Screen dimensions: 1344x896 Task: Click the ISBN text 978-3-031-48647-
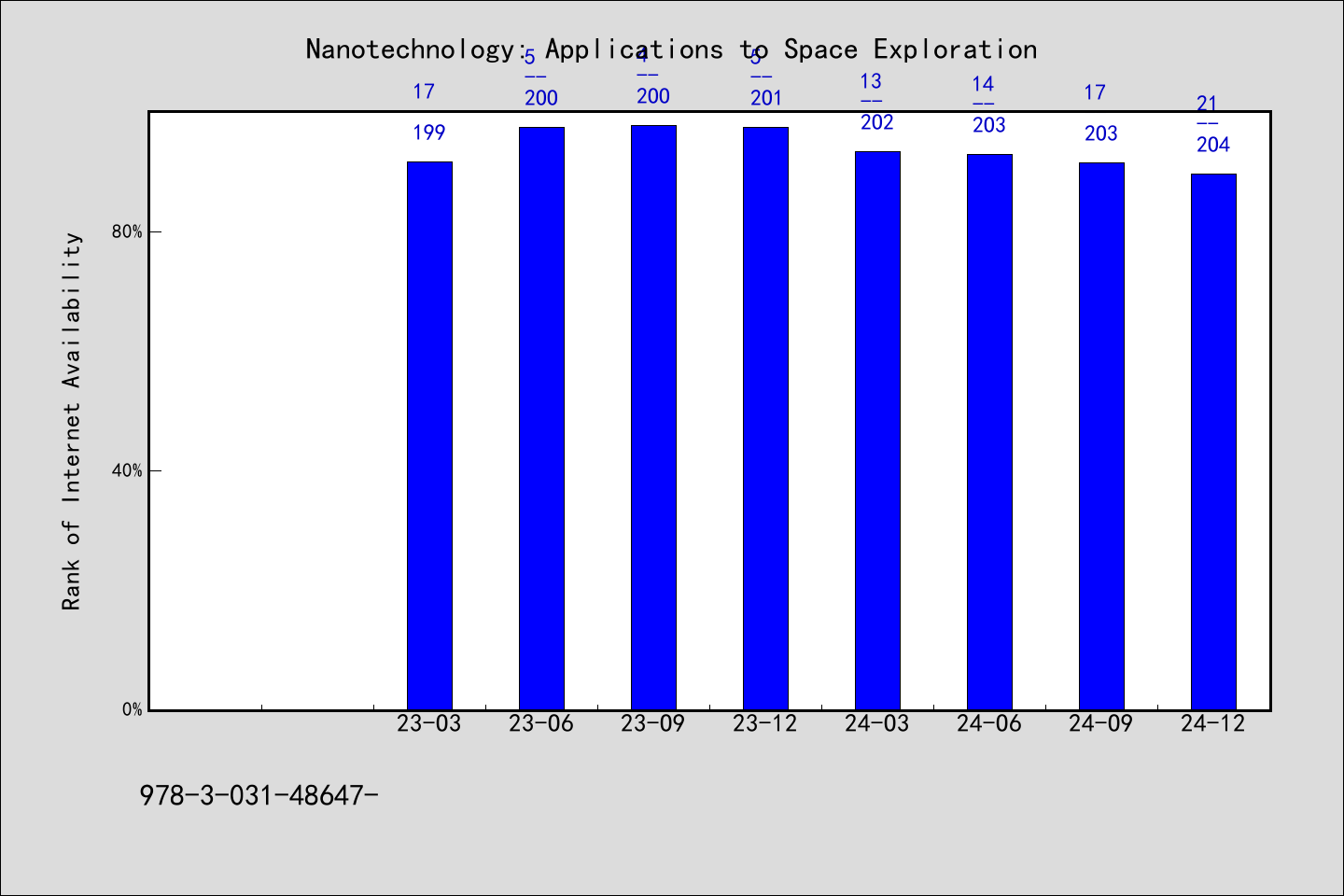click(259, 795)
